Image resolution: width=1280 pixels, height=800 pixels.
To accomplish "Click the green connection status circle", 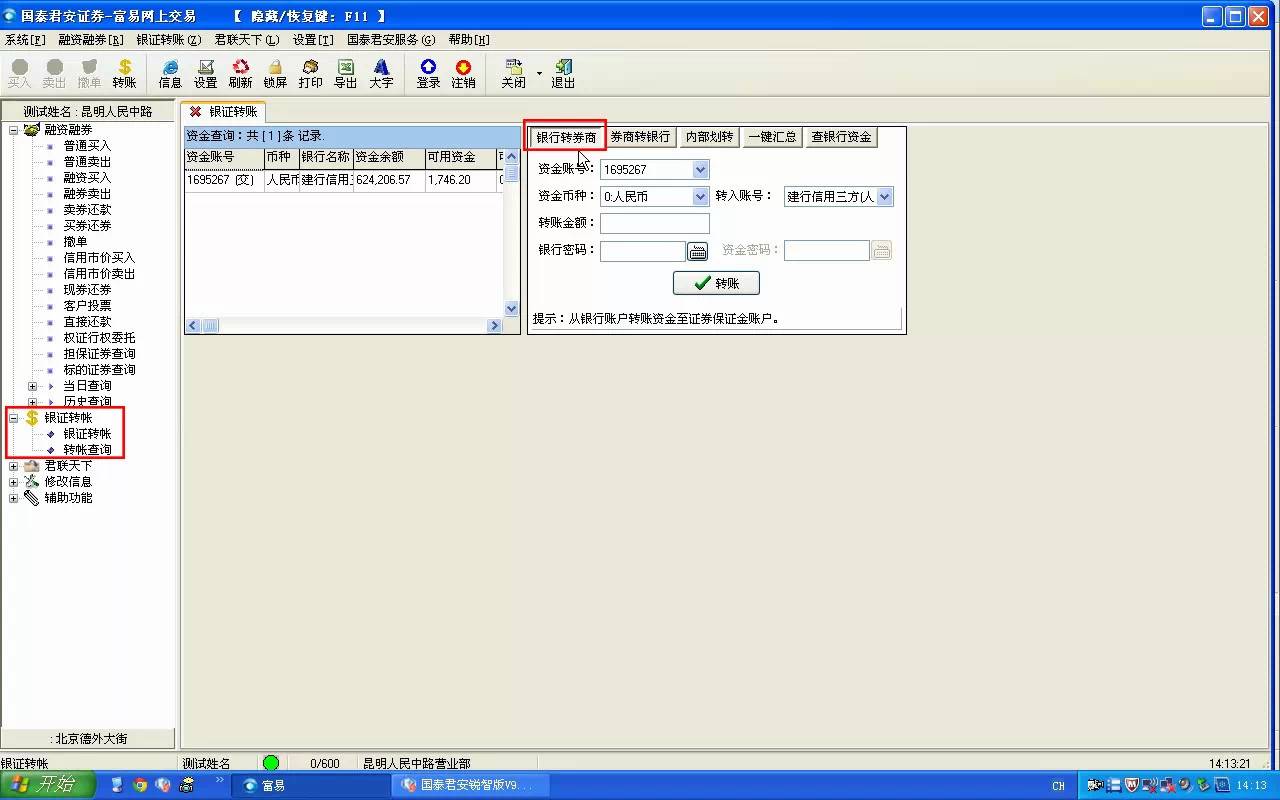I will 271,763.
